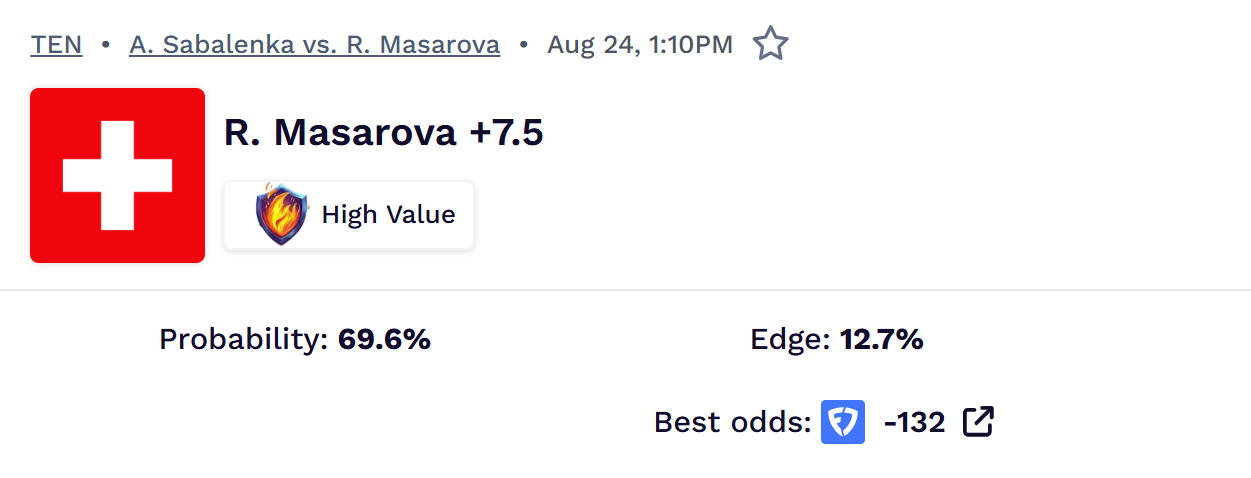Click the Aug 24, 1:10PM match time

(x=640, y=45)
